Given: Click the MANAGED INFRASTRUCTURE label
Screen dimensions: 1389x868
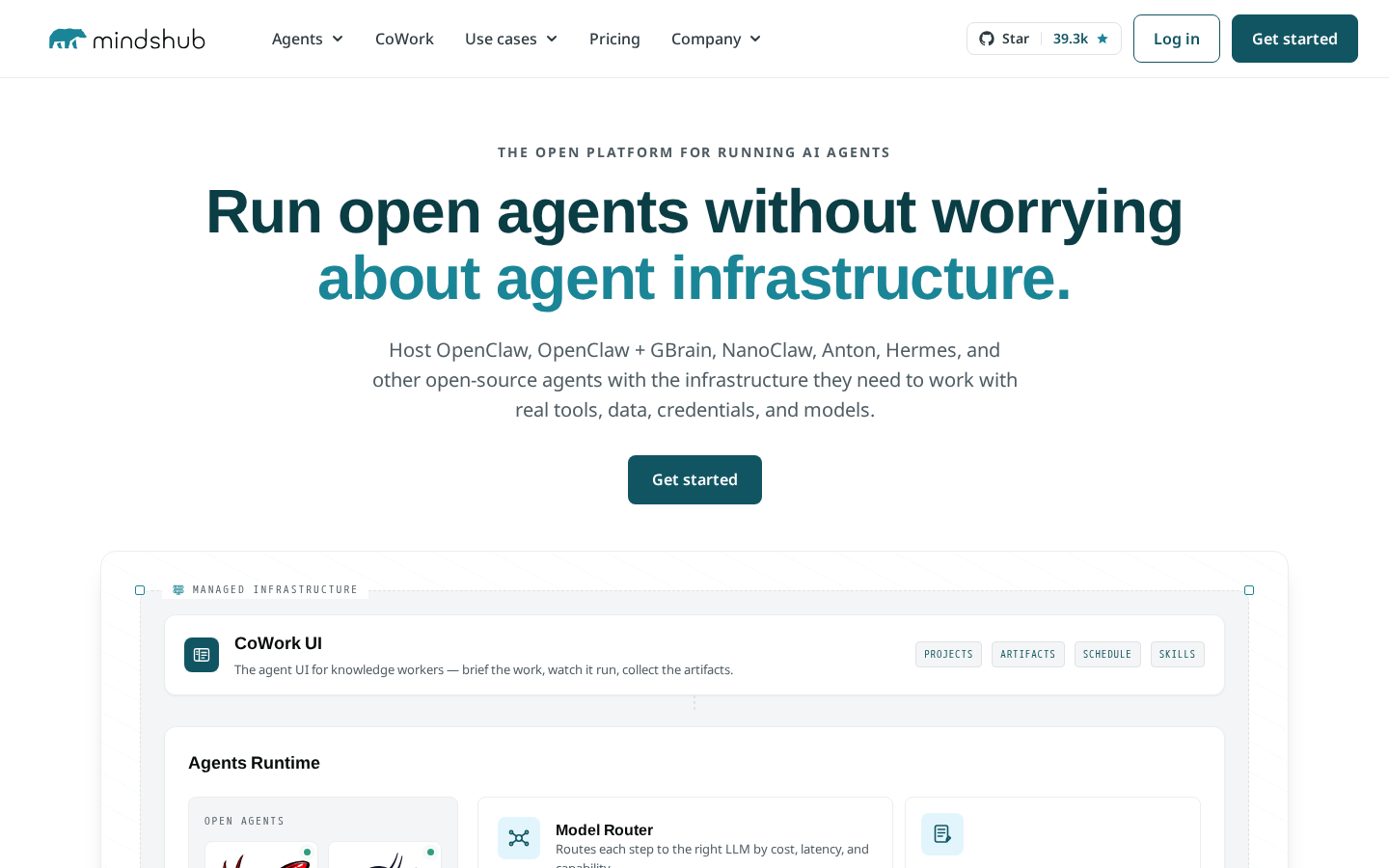Looking at the screenshot, I should 275,589.
